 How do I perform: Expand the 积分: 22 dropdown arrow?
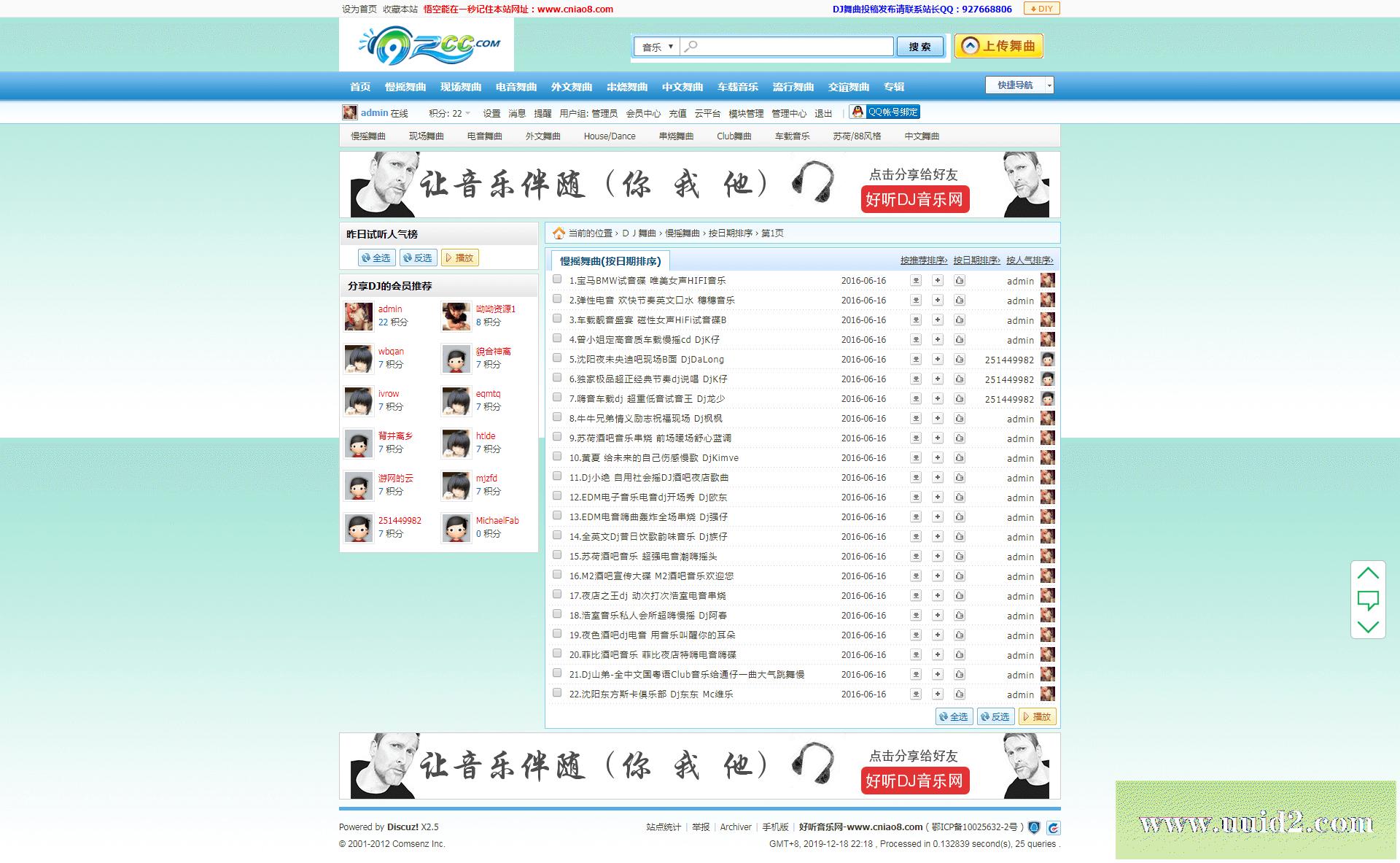(467, 113)
